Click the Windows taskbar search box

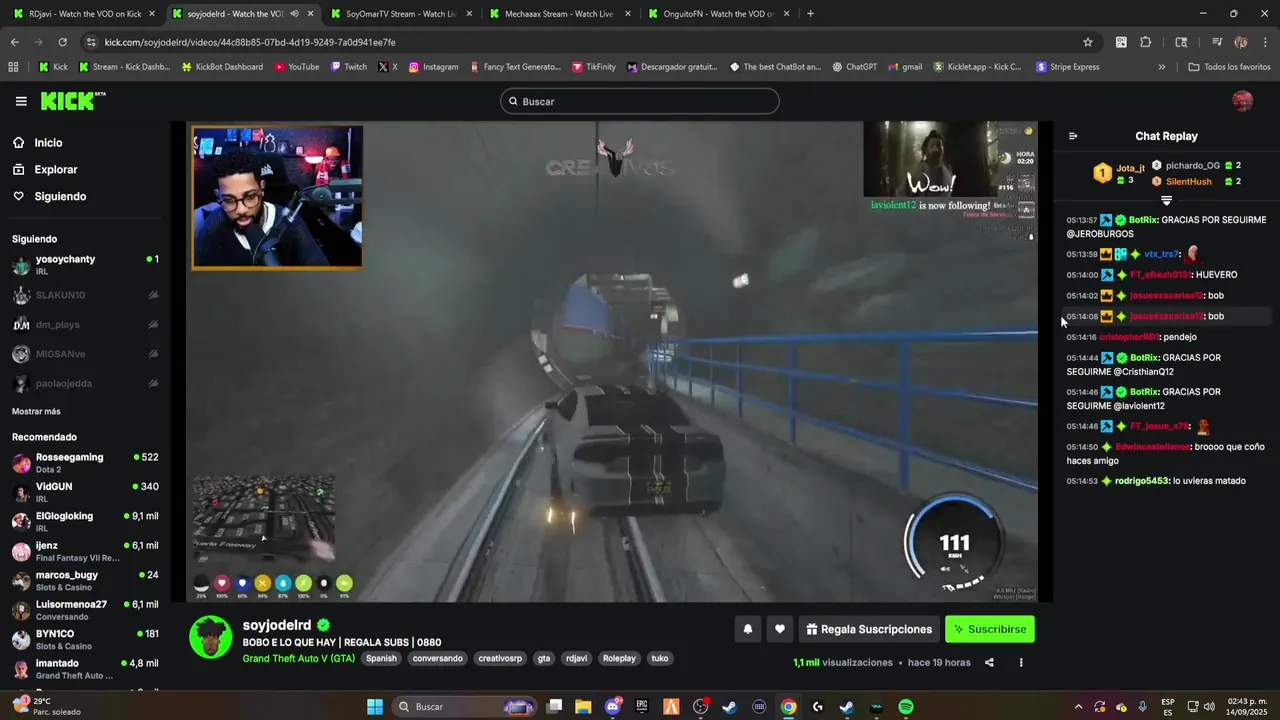464,707
